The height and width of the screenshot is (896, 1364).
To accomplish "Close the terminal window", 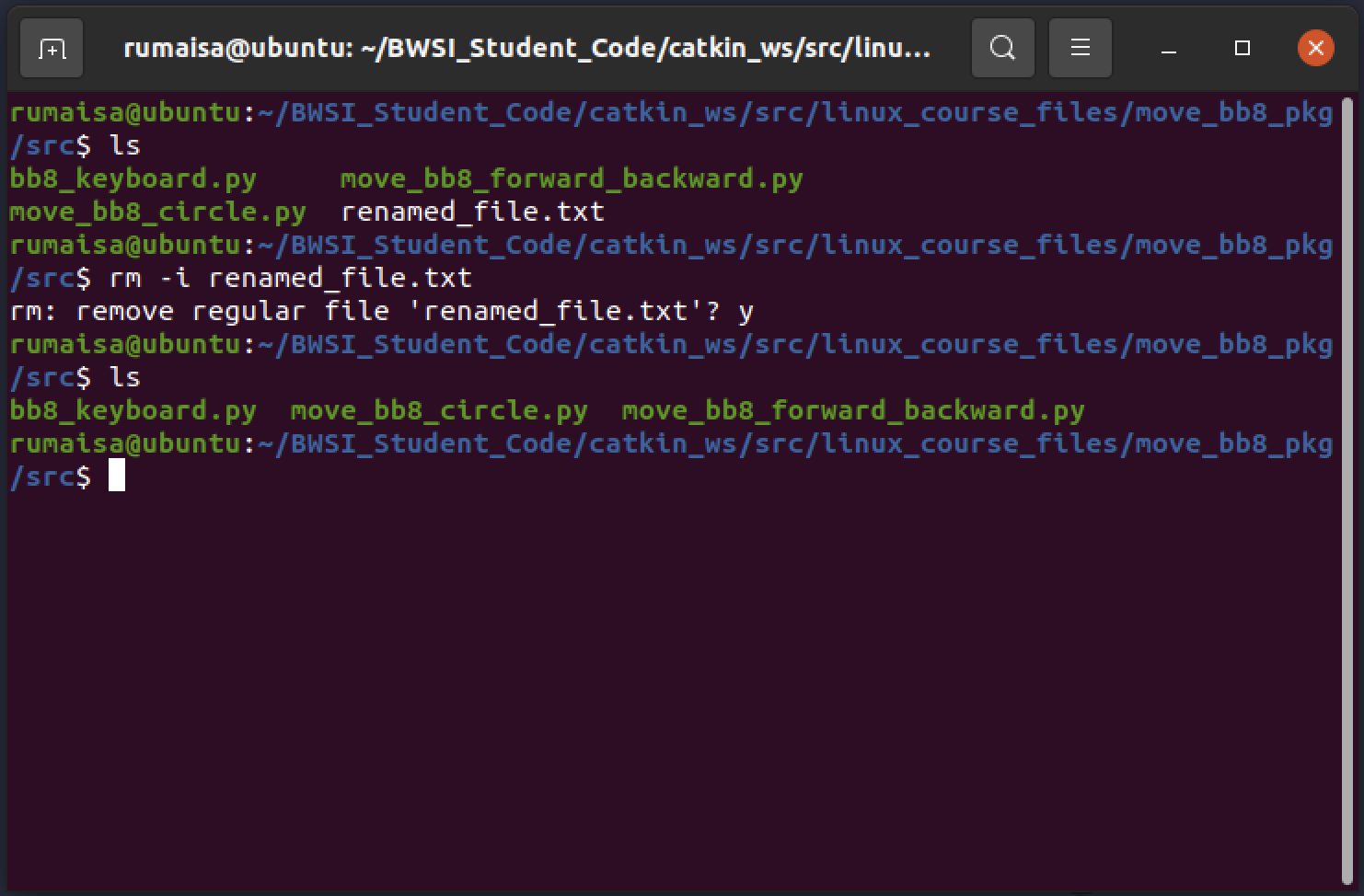I will coord(1315,48).
